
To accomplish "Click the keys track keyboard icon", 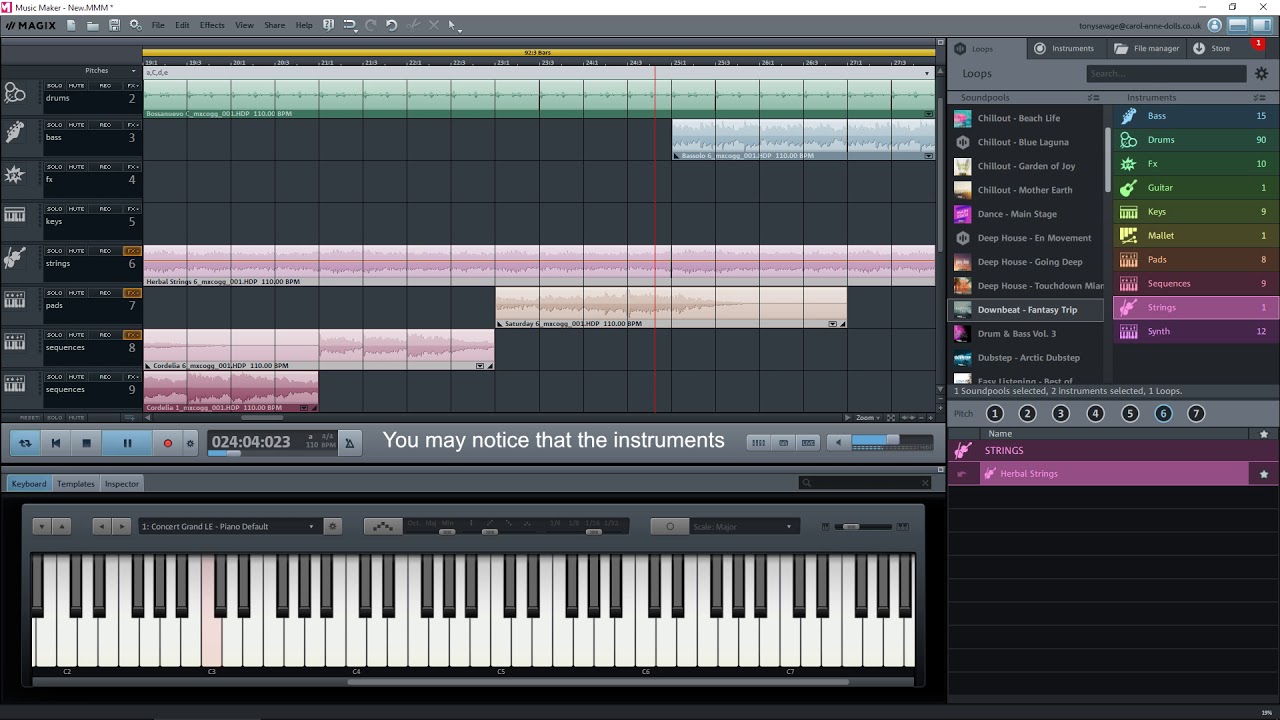I will pyautogui.click(x=15, y=215).
